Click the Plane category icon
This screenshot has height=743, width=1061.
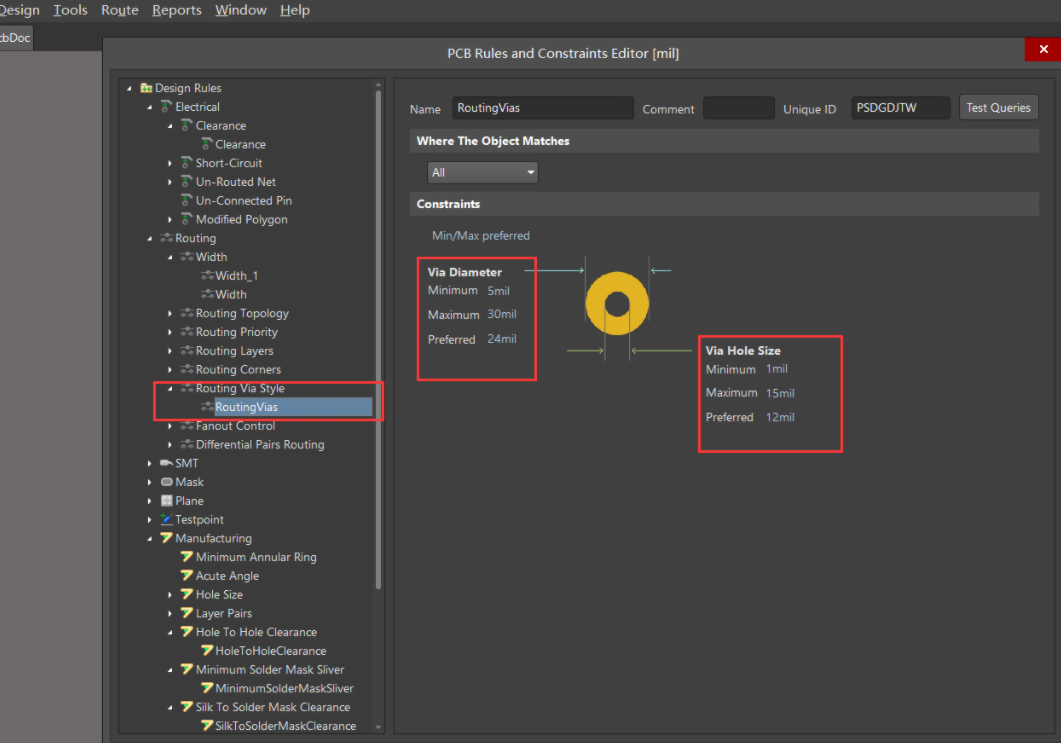(166, 501)
